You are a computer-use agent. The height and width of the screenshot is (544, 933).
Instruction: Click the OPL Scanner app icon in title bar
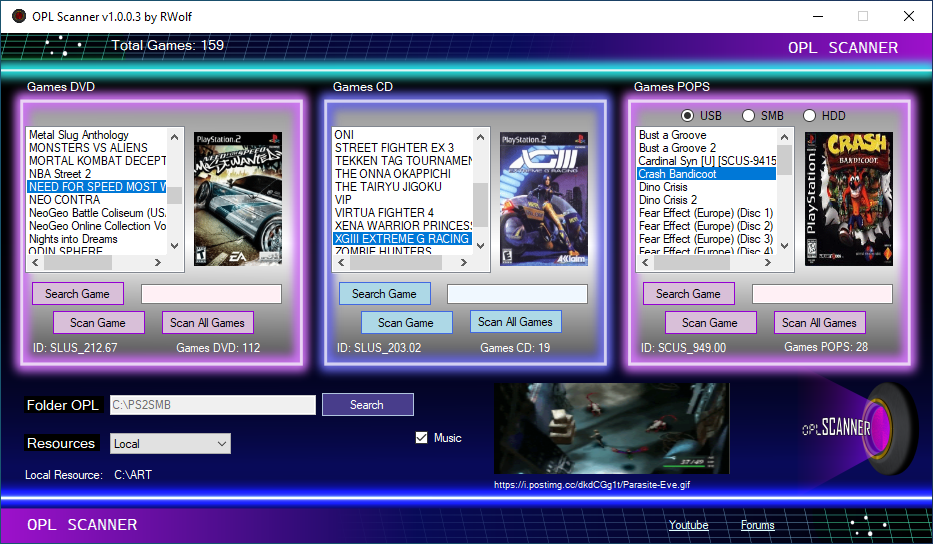pyautogui.click(x=18, y=16)
